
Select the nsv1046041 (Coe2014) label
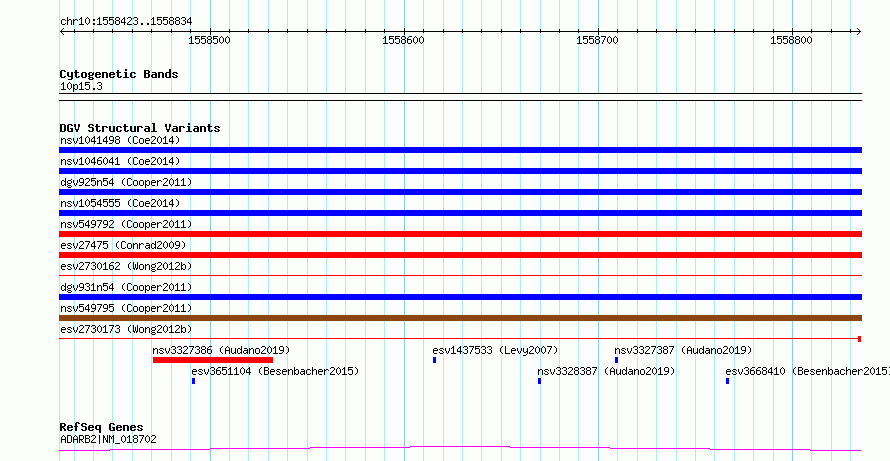pyautogui.click(x=120, y=161)
